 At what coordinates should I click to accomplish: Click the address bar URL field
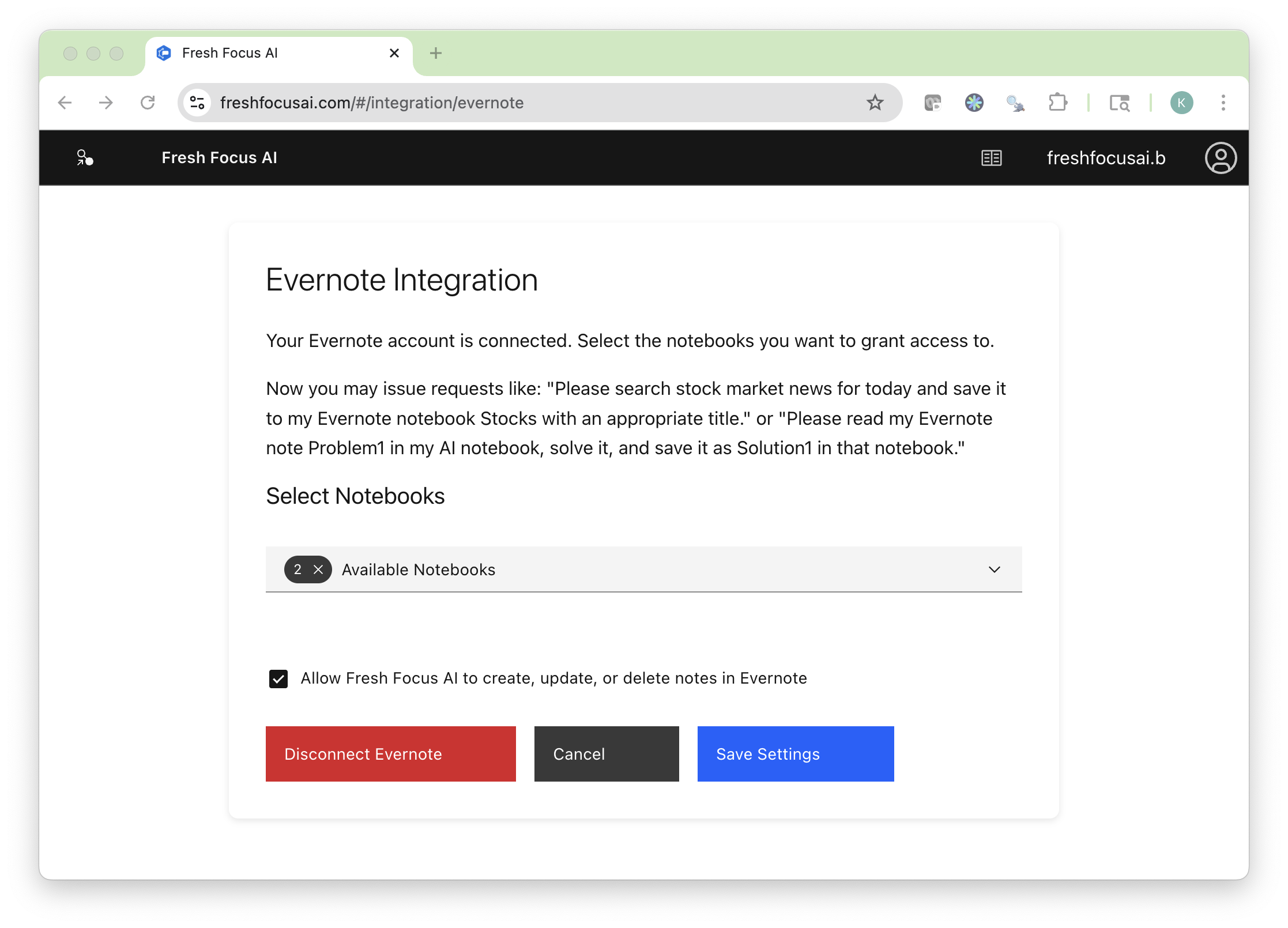point(519,103)
